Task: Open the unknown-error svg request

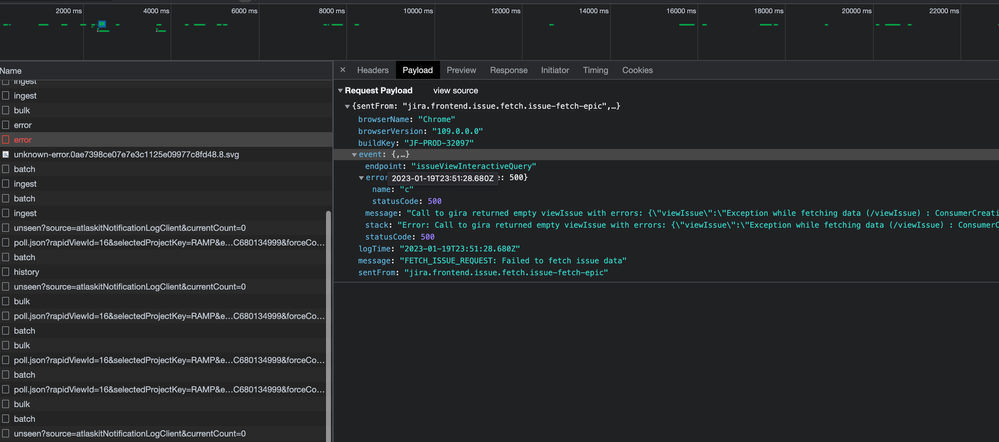Action: [x=166, y=154]
